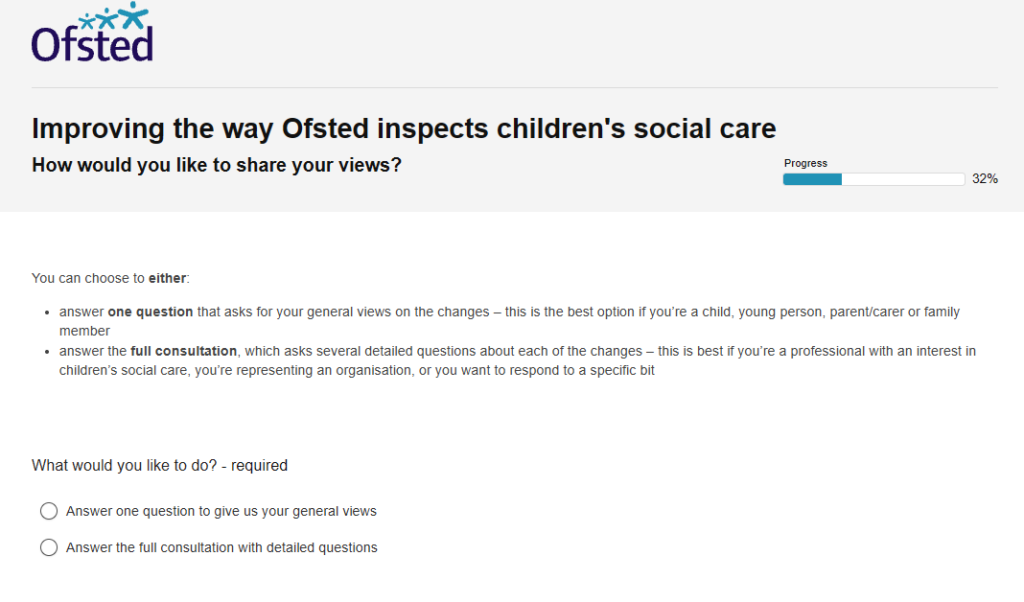Click the 32% progress value

coord(985,179)
